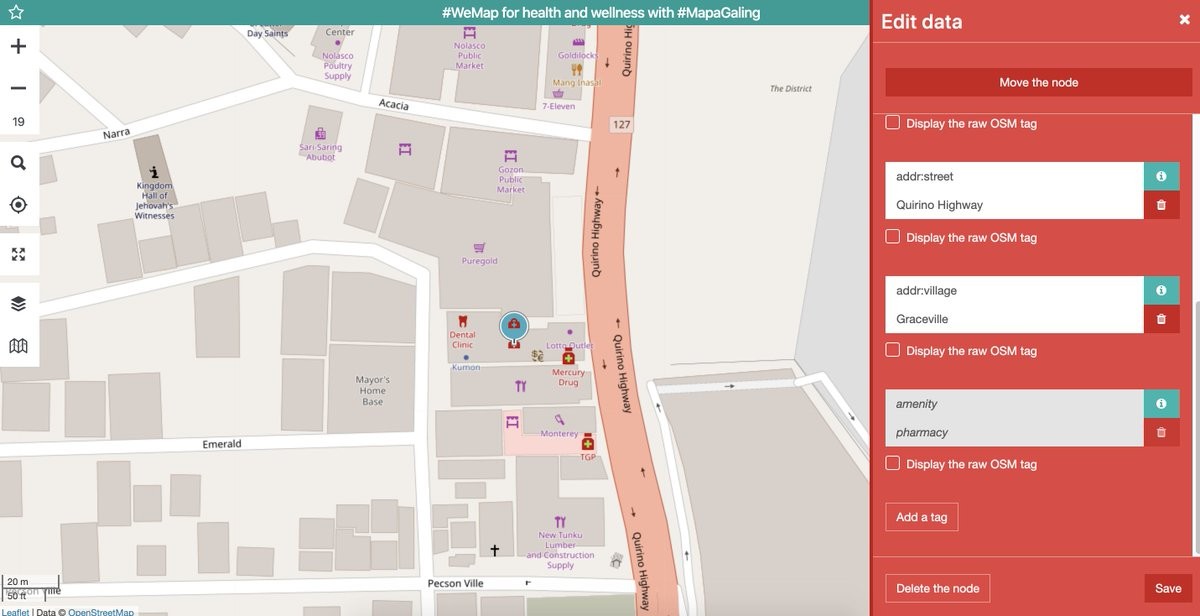Show info for addr:village tag
The height and width of the screenshot is (616, 1200).
tap(1161, 290)
